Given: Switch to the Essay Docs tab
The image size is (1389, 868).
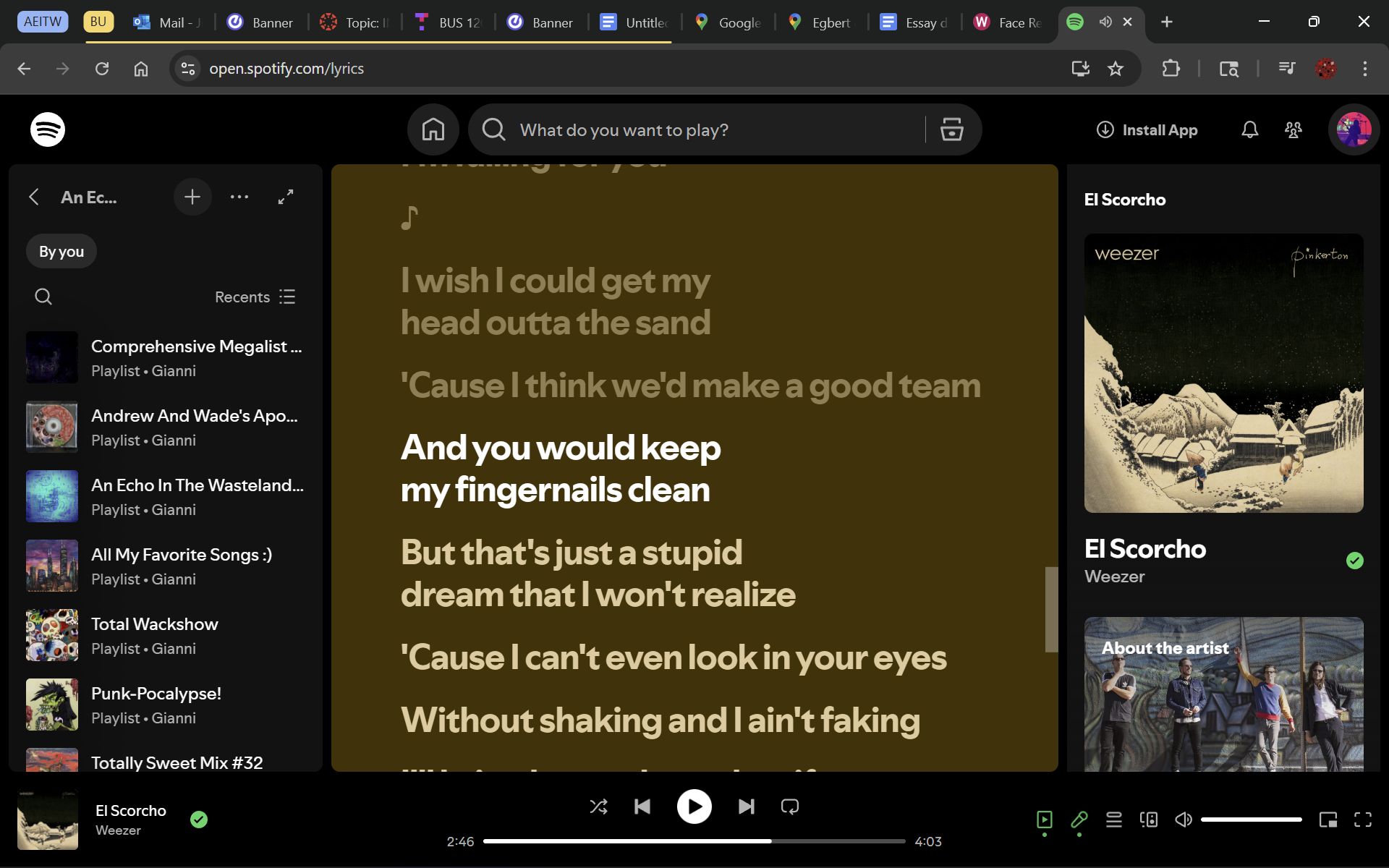Looking at the screenshot, I should click(x=914, y=22).
